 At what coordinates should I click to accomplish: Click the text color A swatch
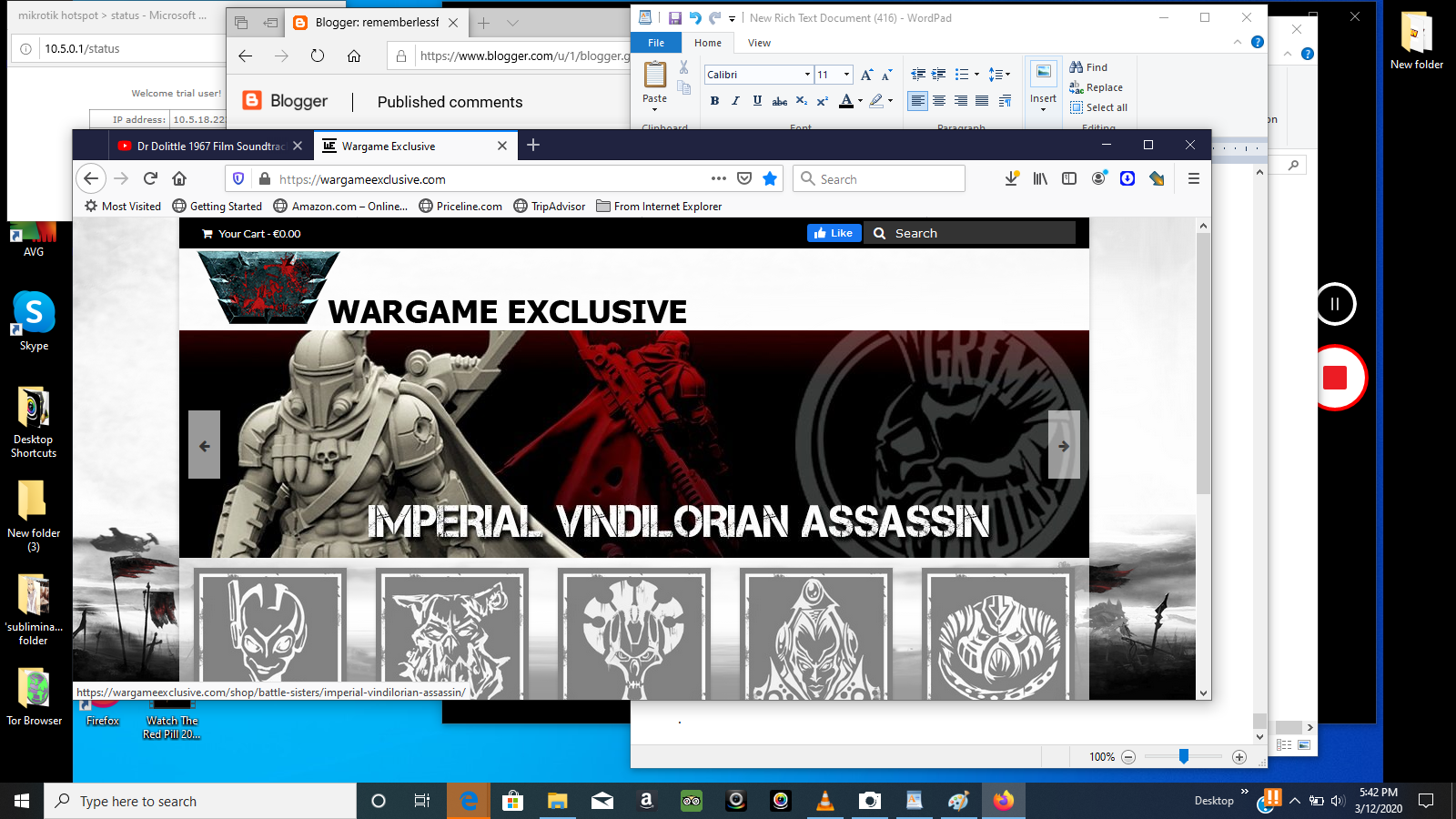point(846,101)
